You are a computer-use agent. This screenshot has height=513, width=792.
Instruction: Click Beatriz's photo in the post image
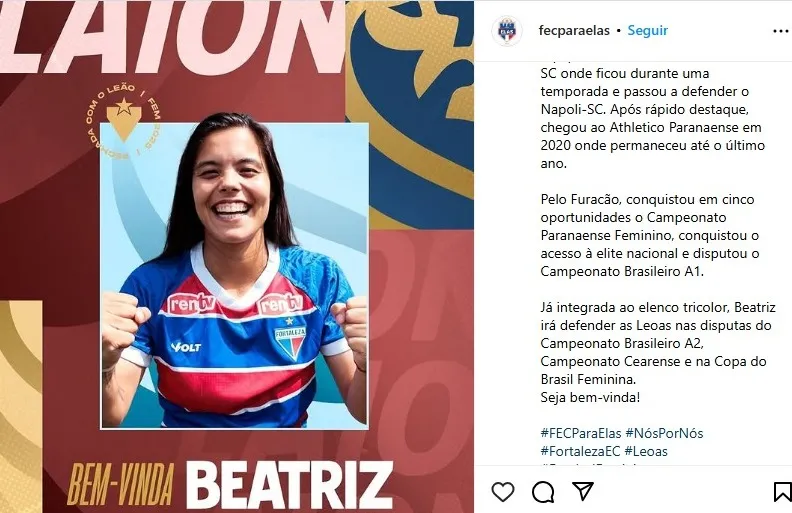point(234,276)
